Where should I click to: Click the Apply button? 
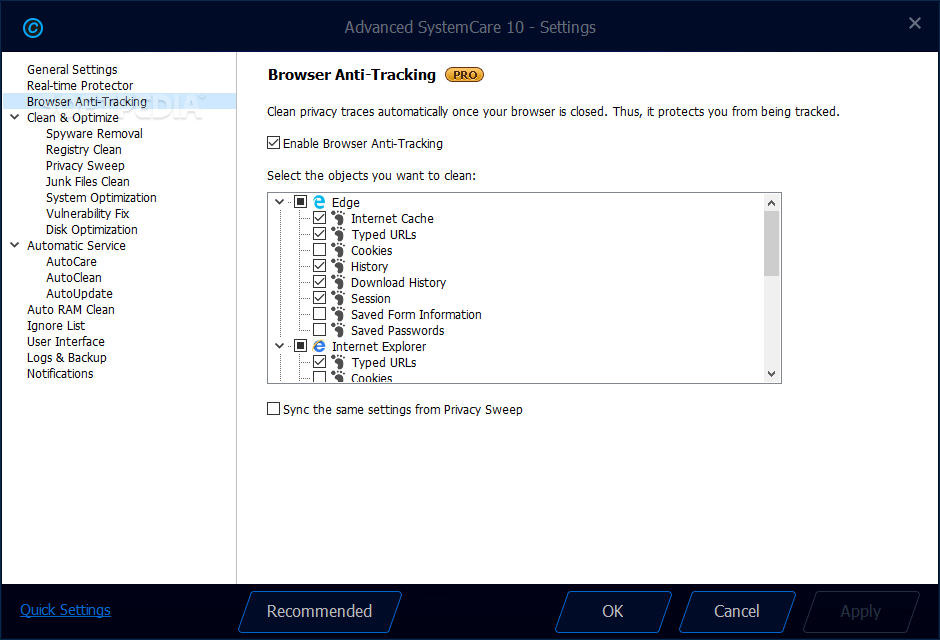point(860,611)
